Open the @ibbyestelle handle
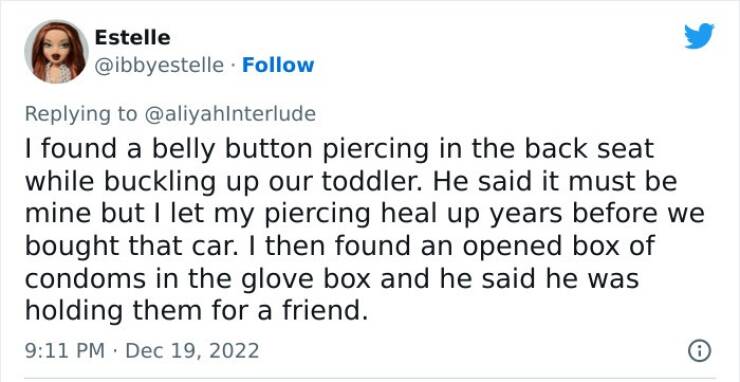The height and width of the screenshot is (382, 740). 159,65
